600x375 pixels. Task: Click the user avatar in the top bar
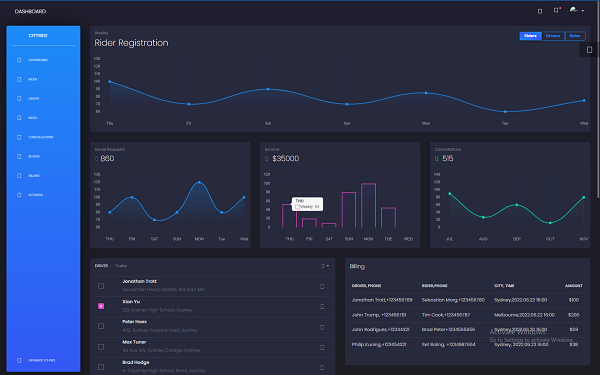573,10
